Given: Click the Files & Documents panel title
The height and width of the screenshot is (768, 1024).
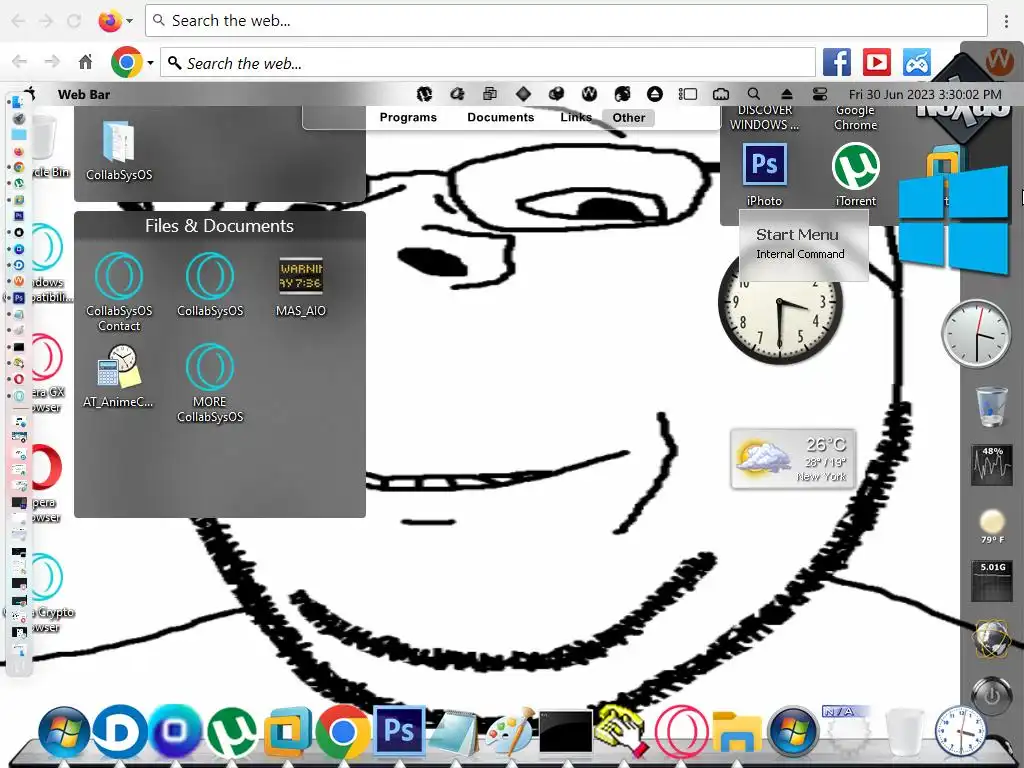Looking at the screenshot, I should point(219,226).
